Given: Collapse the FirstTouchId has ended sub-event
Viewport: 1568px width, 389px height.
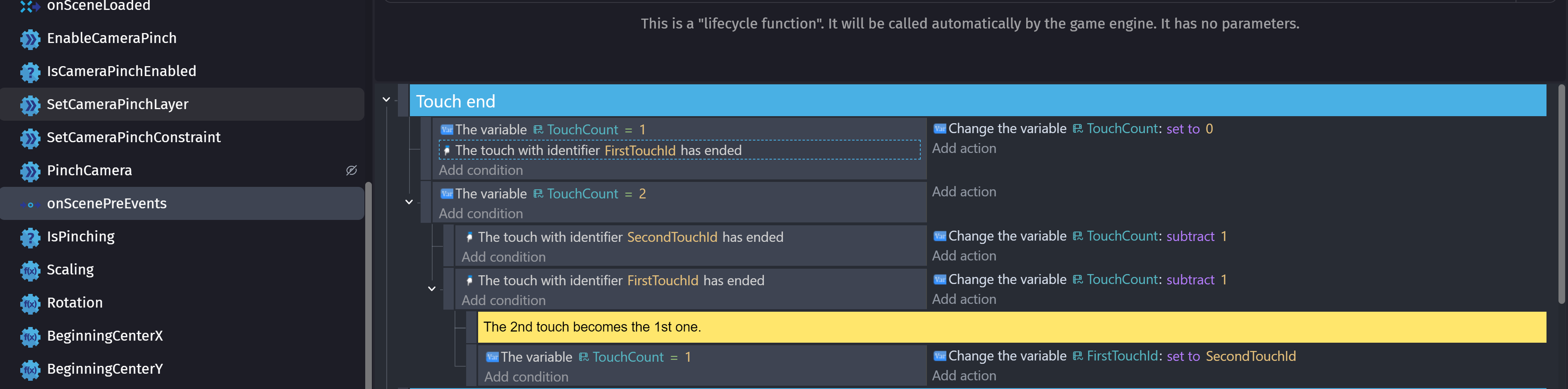Looking at the screenshot, I should [431, 289].
